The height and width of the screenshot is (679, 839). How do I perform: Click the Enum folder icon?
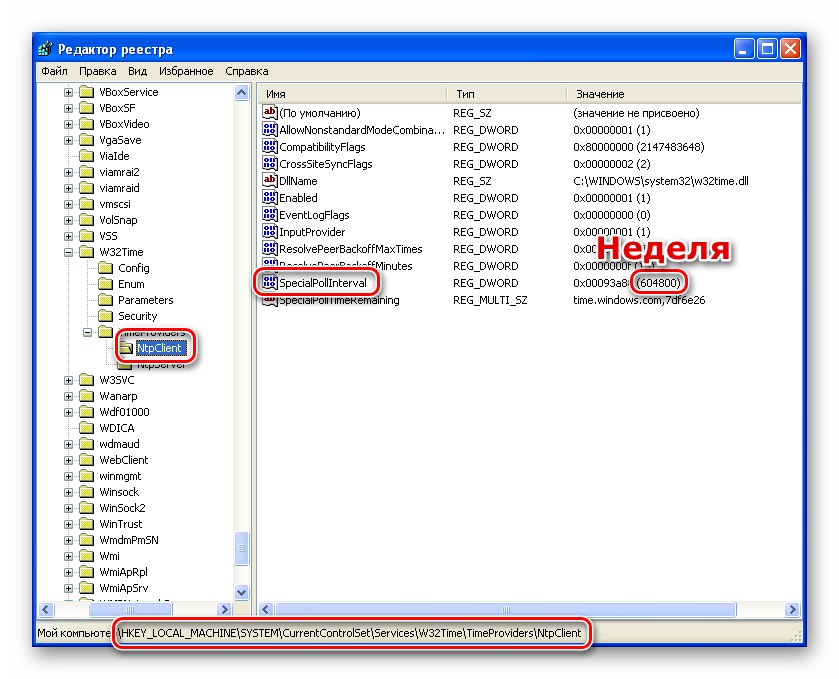[x=105, y=284]
